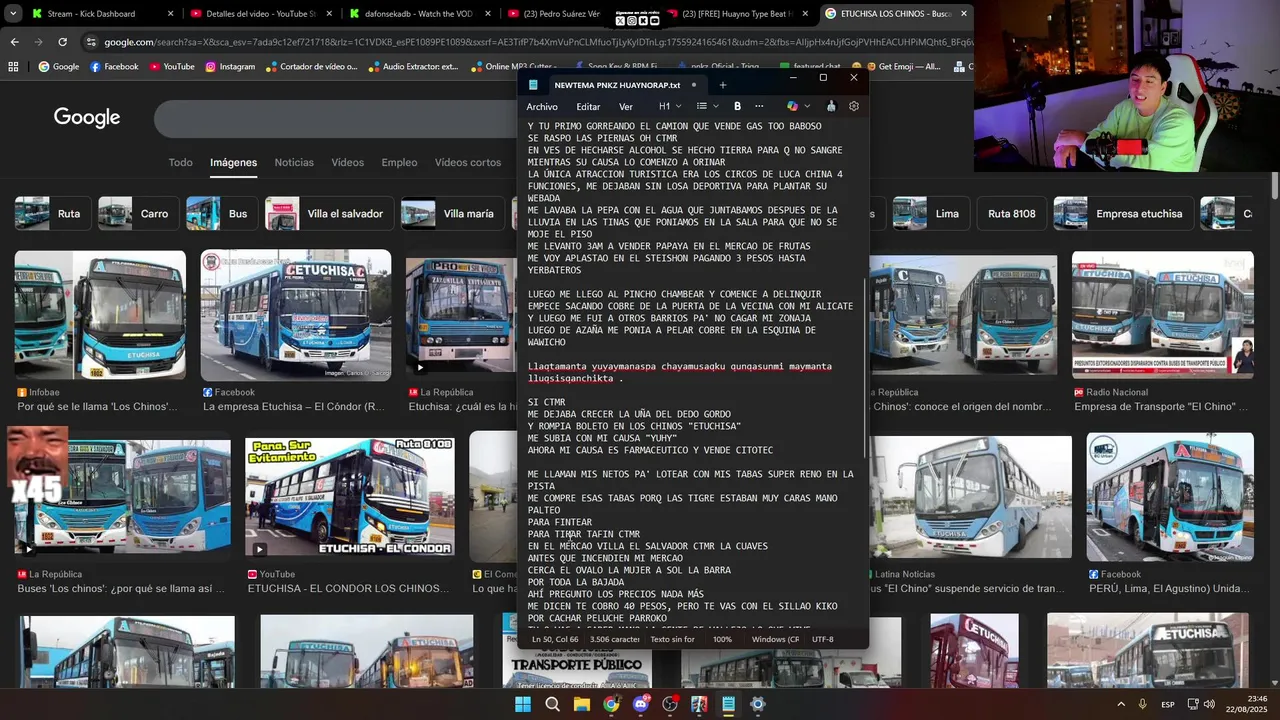The height and width of the screenshot is (720, 1280).
Task: Open OBS Studio from taskbar
Action: tap(670, 704)
